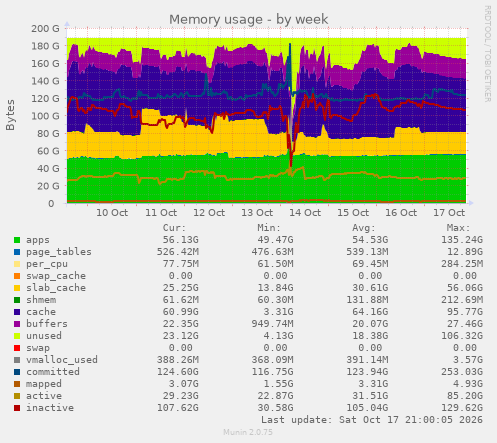Click the lime unused legend swatch
The width and height of the screenshot is (497, 443).
coord(17,336)
